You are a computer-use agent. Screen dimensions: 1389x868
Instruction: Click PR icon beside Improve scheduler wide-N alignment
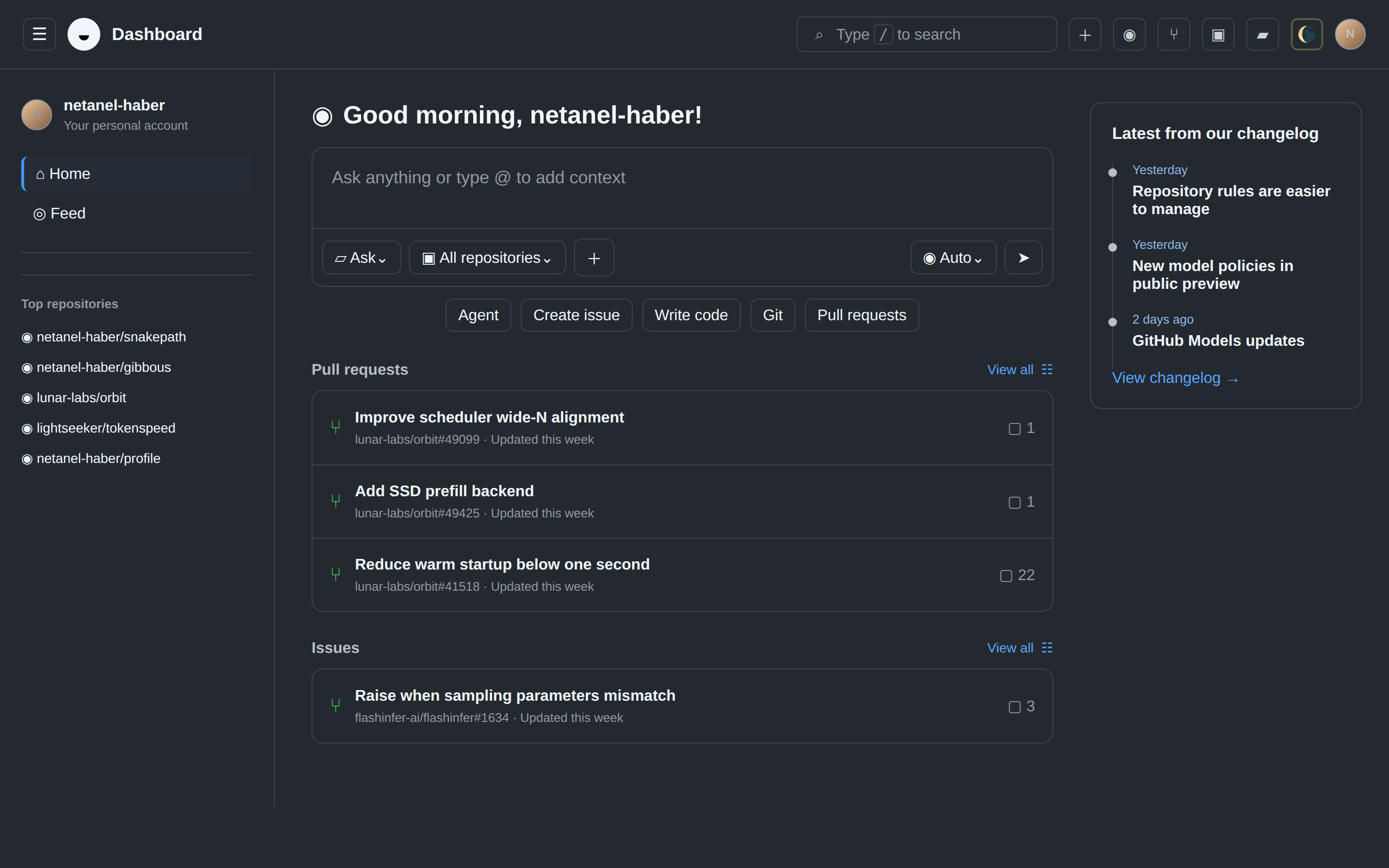tap(336, 427)
